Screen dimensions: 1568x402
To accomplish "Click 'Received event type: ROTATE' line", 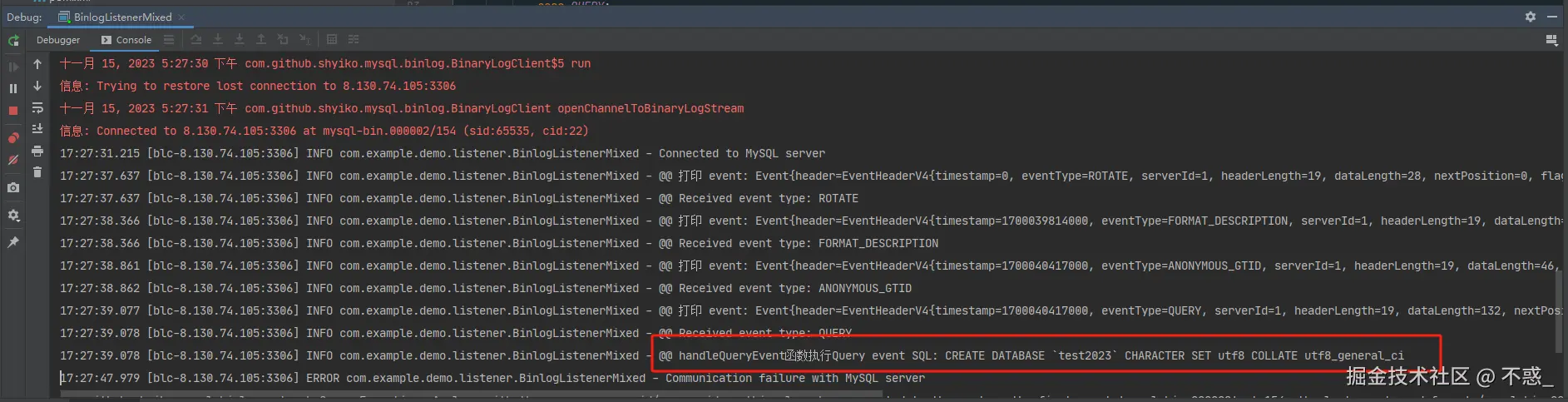I will 459,198.
